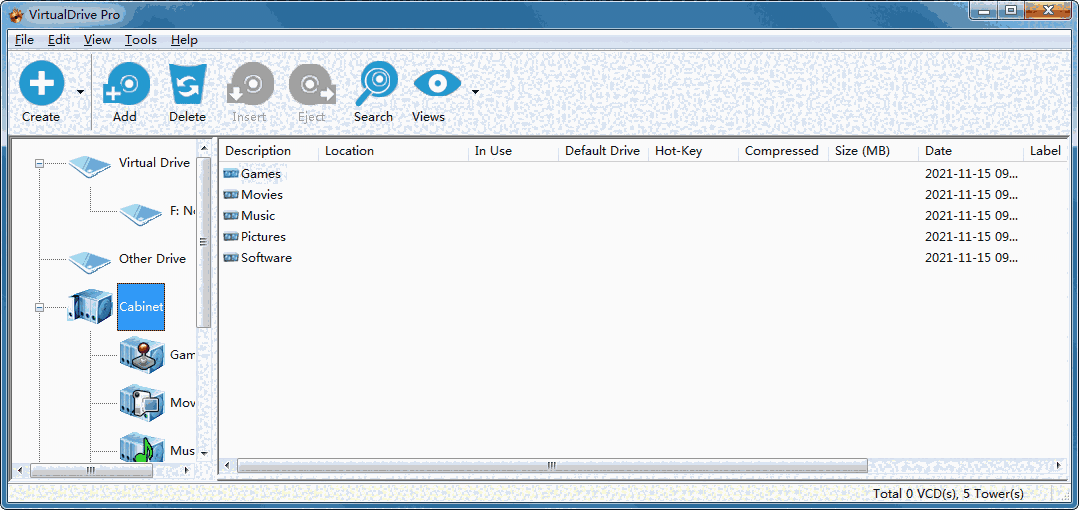This screenshot has width=1079, height=510.
Task: Open the Search tool
Action: click(x=374, y=83)
